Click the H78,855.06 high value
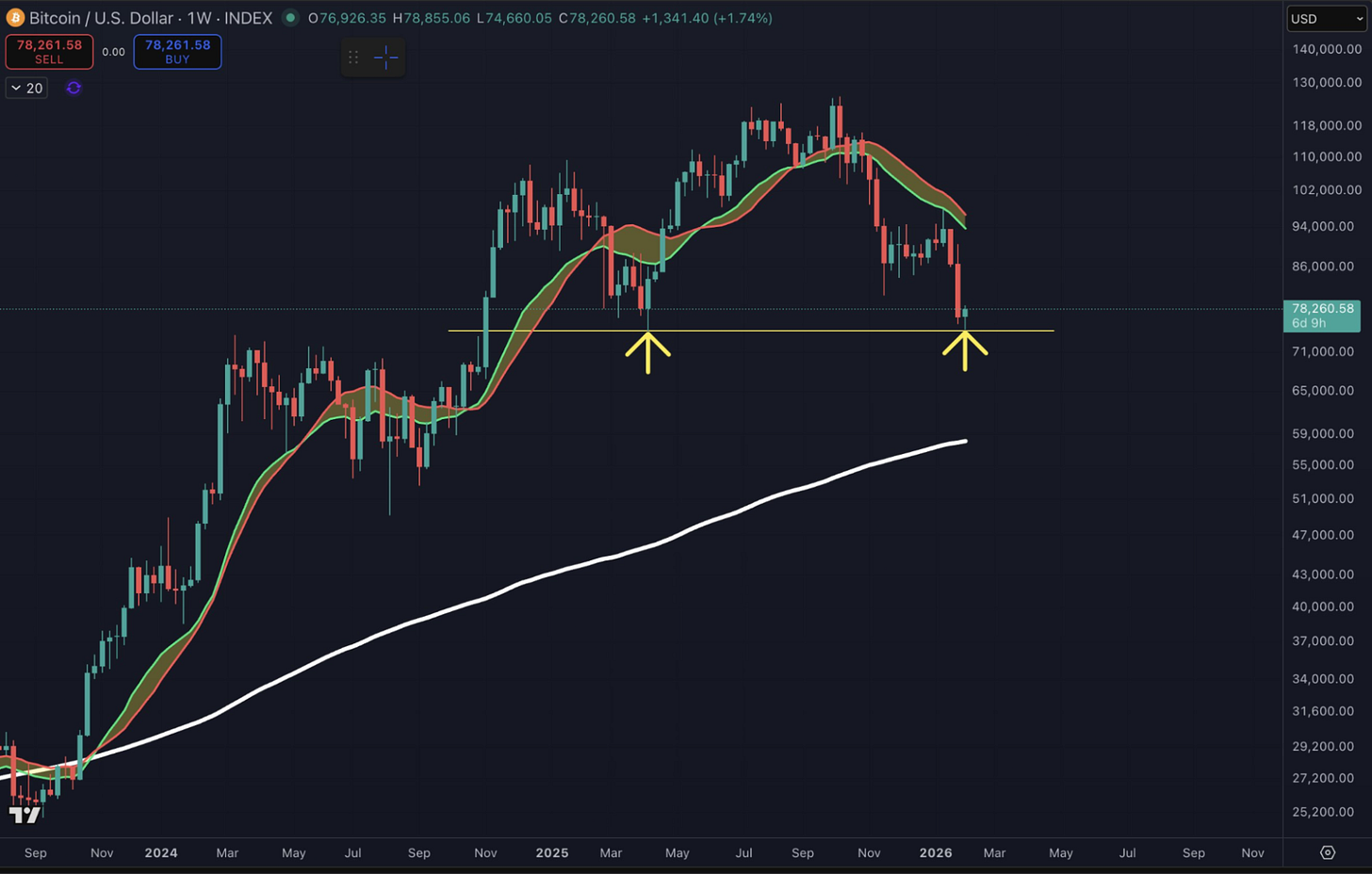 coord(432,18)
